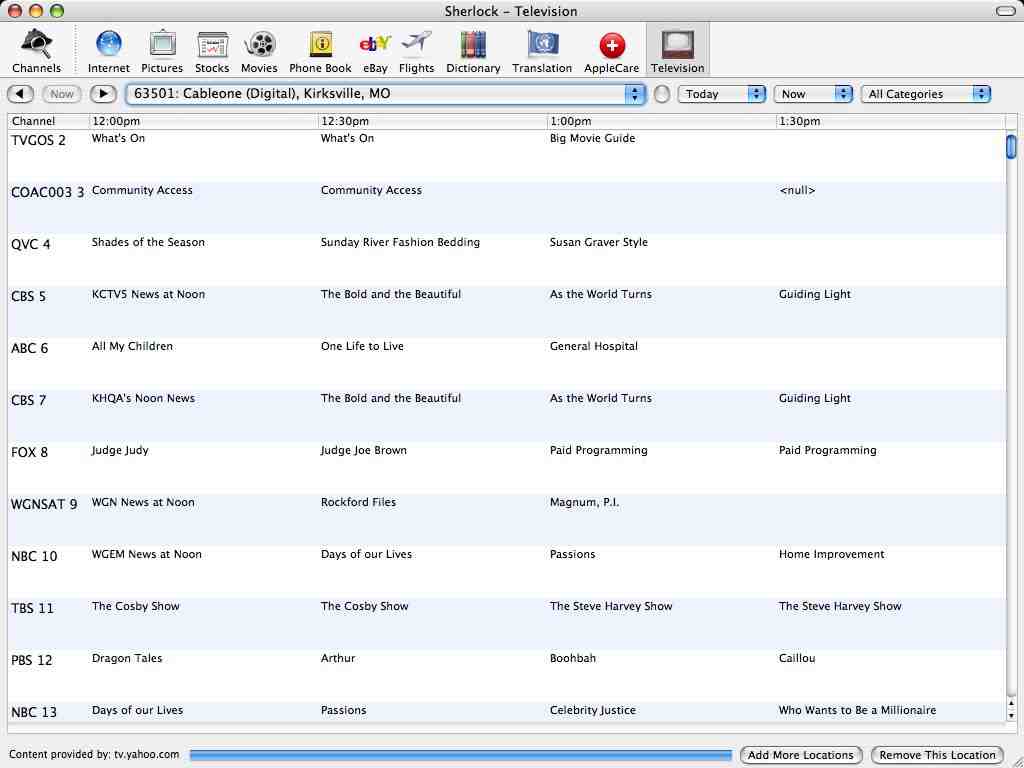
Task: Click Remove This Location button
Action: tap(937, 755)
